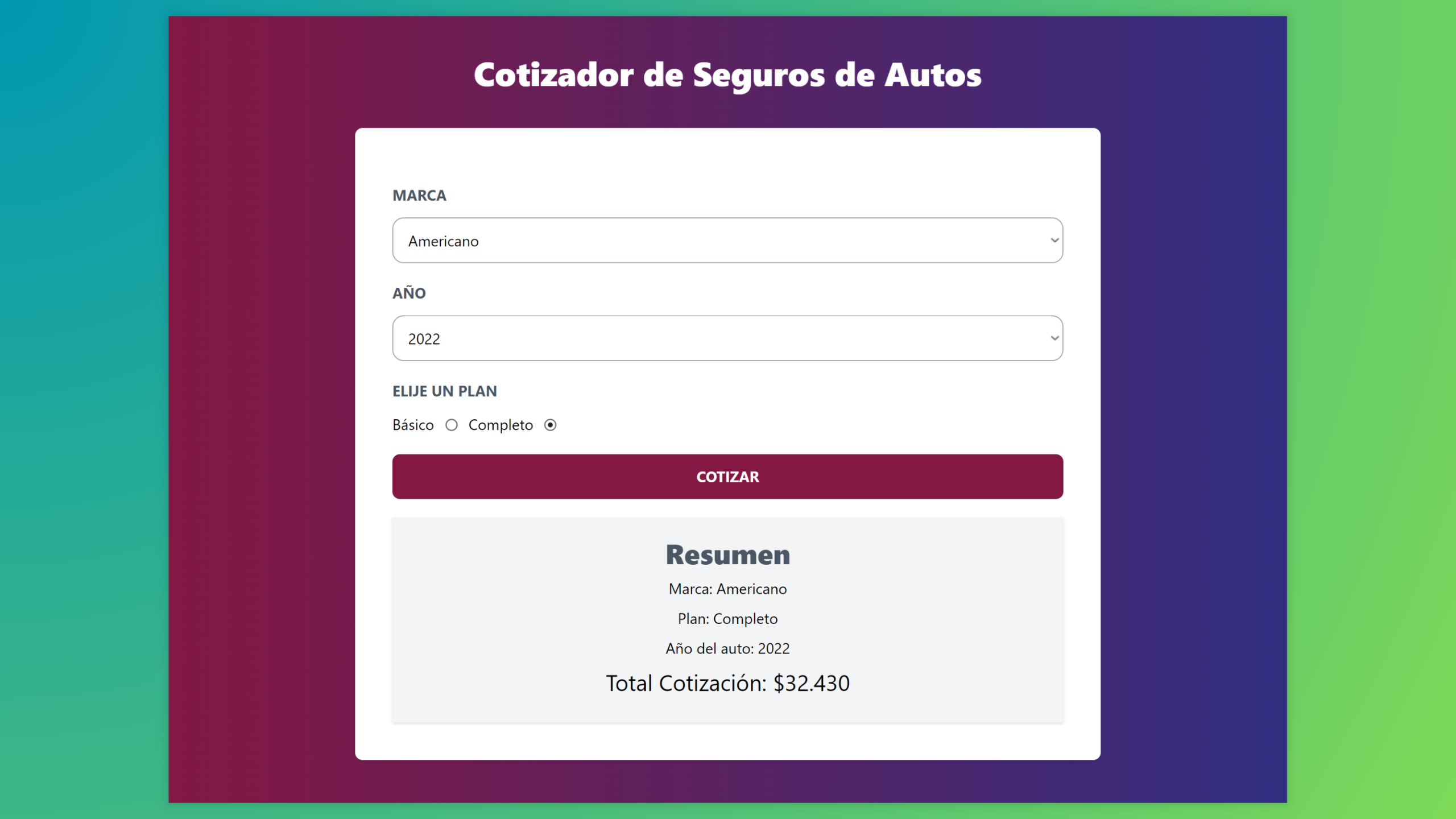This screenshot has height=819, width=1456.
Task: Select the Marca: Americano summary line
Action: [727, 589]
